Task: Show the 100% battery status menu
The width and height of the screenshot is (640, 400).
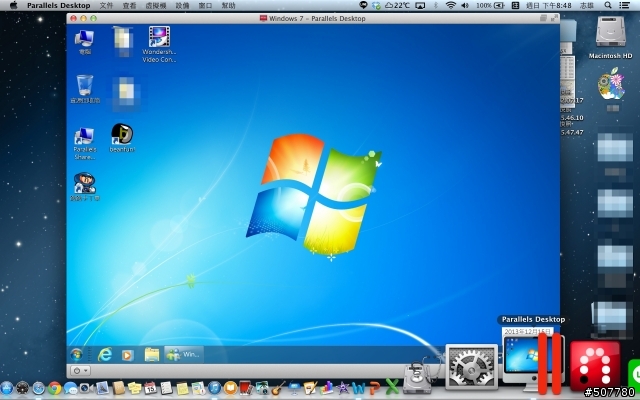Action: (x=490, y=5)
